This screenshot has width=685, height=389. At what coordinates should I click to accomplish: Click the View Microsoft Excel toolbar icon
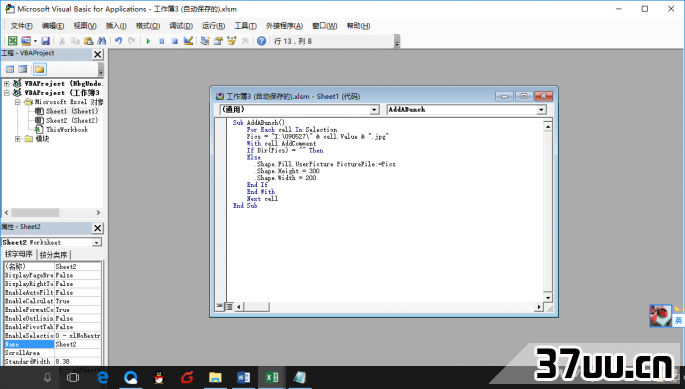tap(13, 41)
